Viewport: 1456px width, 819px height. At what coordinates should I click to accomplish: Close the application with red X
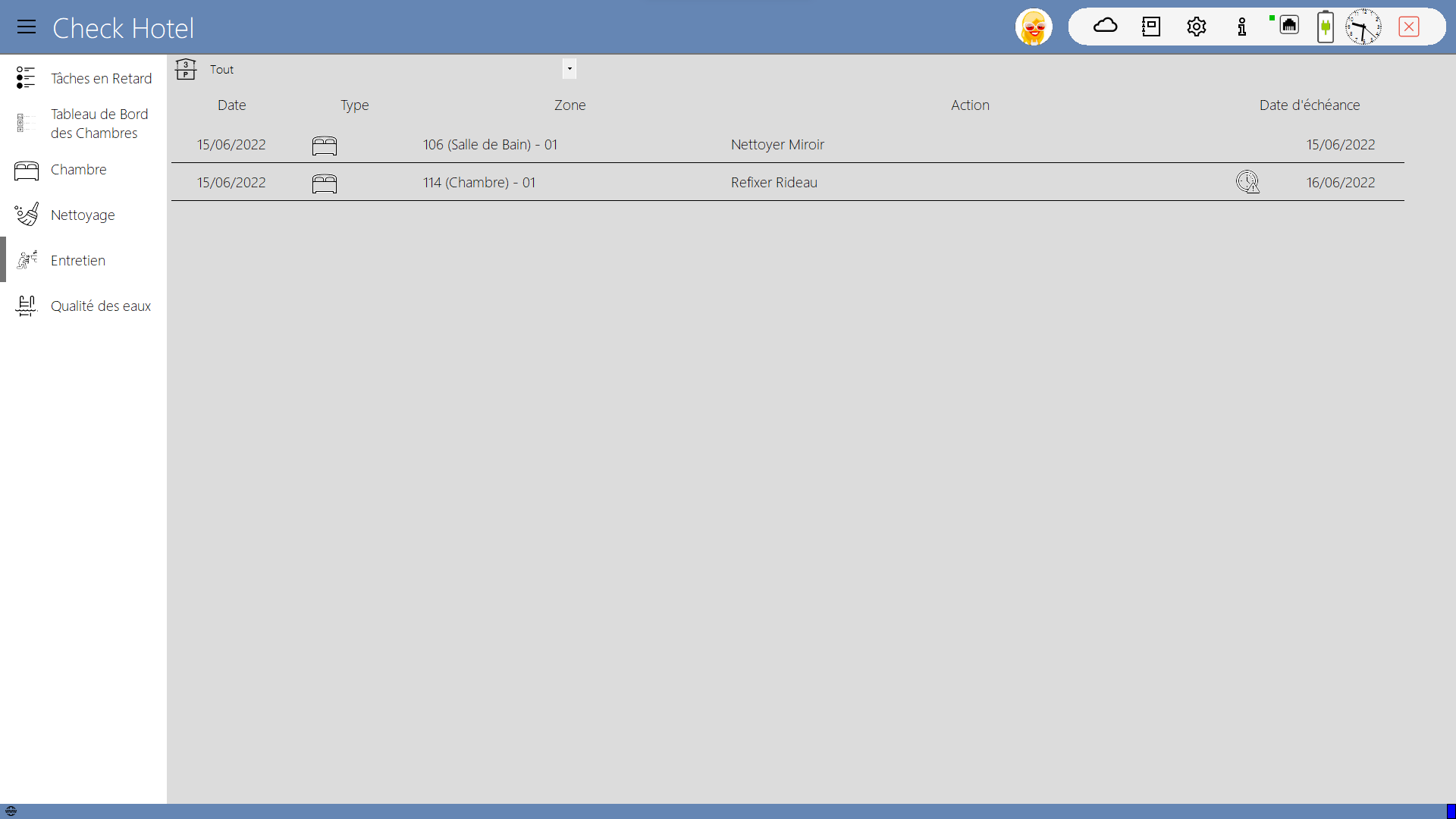[x=1409, y=27]
